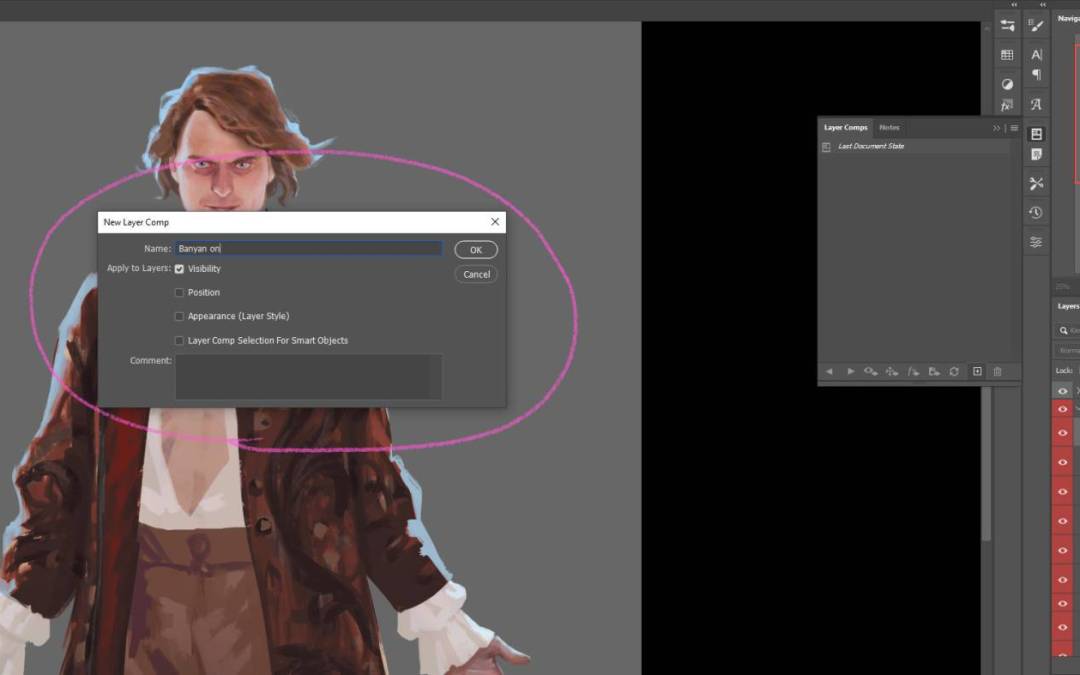Click the Create New Layer Comp icon
This screenshot has width=1080, height=675.
click(x=977, y=371)
